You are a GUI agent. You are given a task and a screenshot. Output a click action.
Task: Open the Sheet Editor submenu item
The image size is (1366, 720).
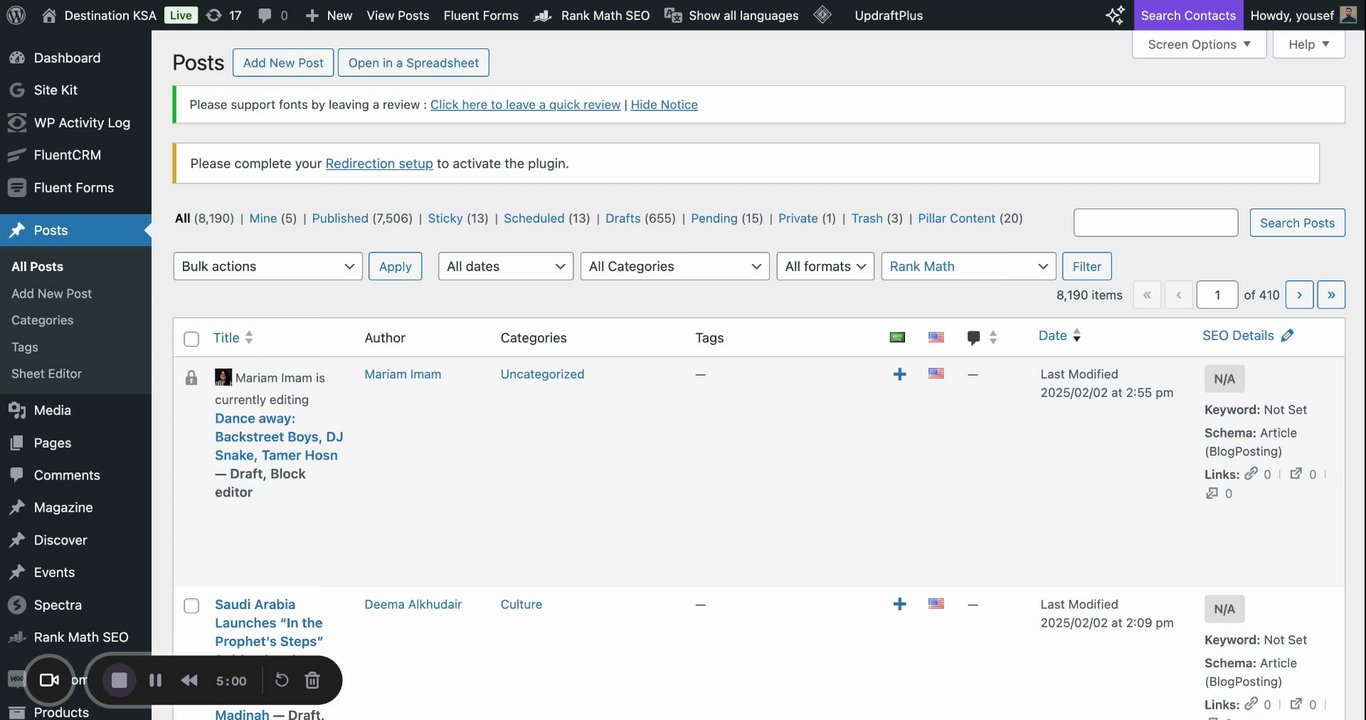[x=46, y=373]
